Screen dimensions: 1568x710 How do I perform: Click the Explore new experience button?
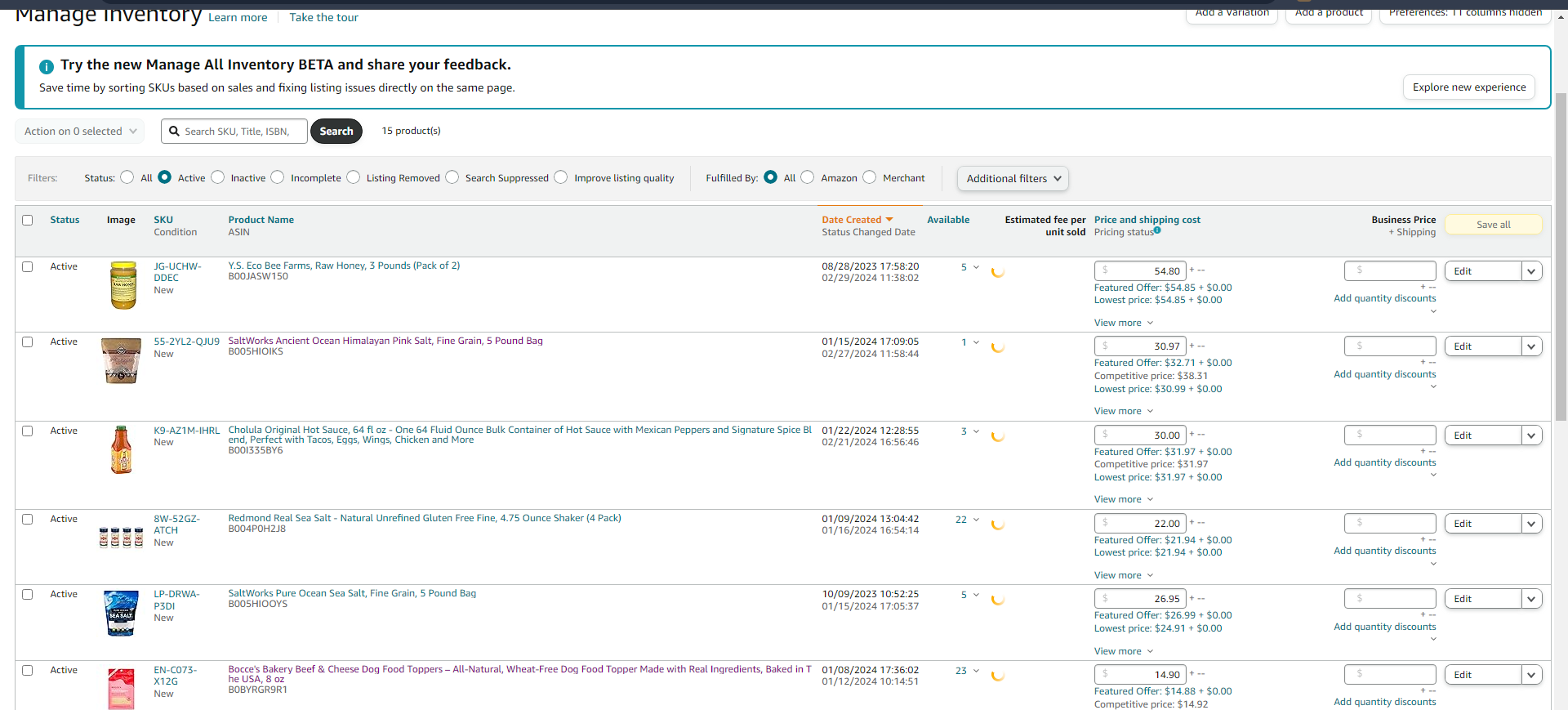click(x=1469, y=87)
